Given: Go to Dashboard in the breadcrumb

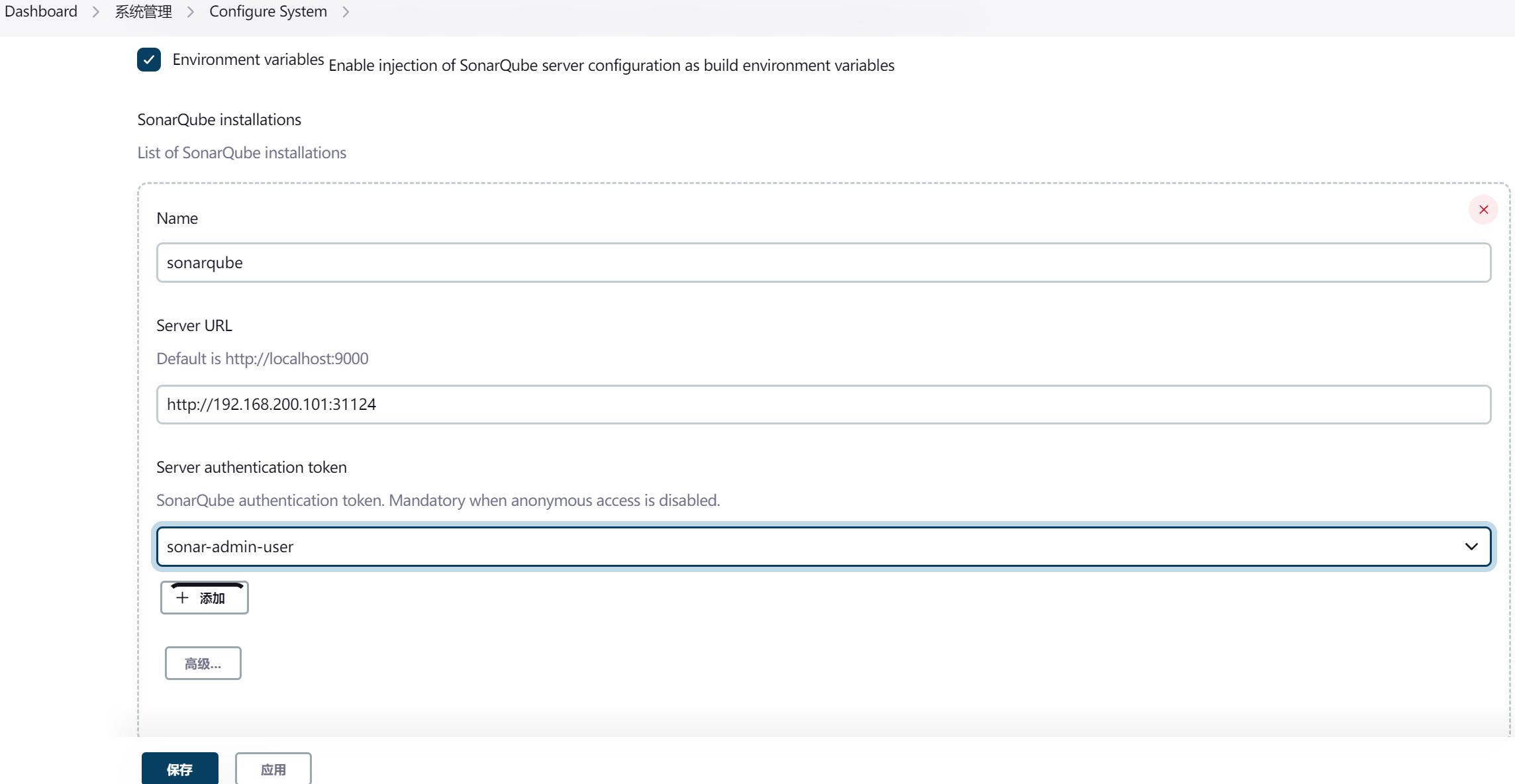Looking at the screenshot, I should coord(41,11).
